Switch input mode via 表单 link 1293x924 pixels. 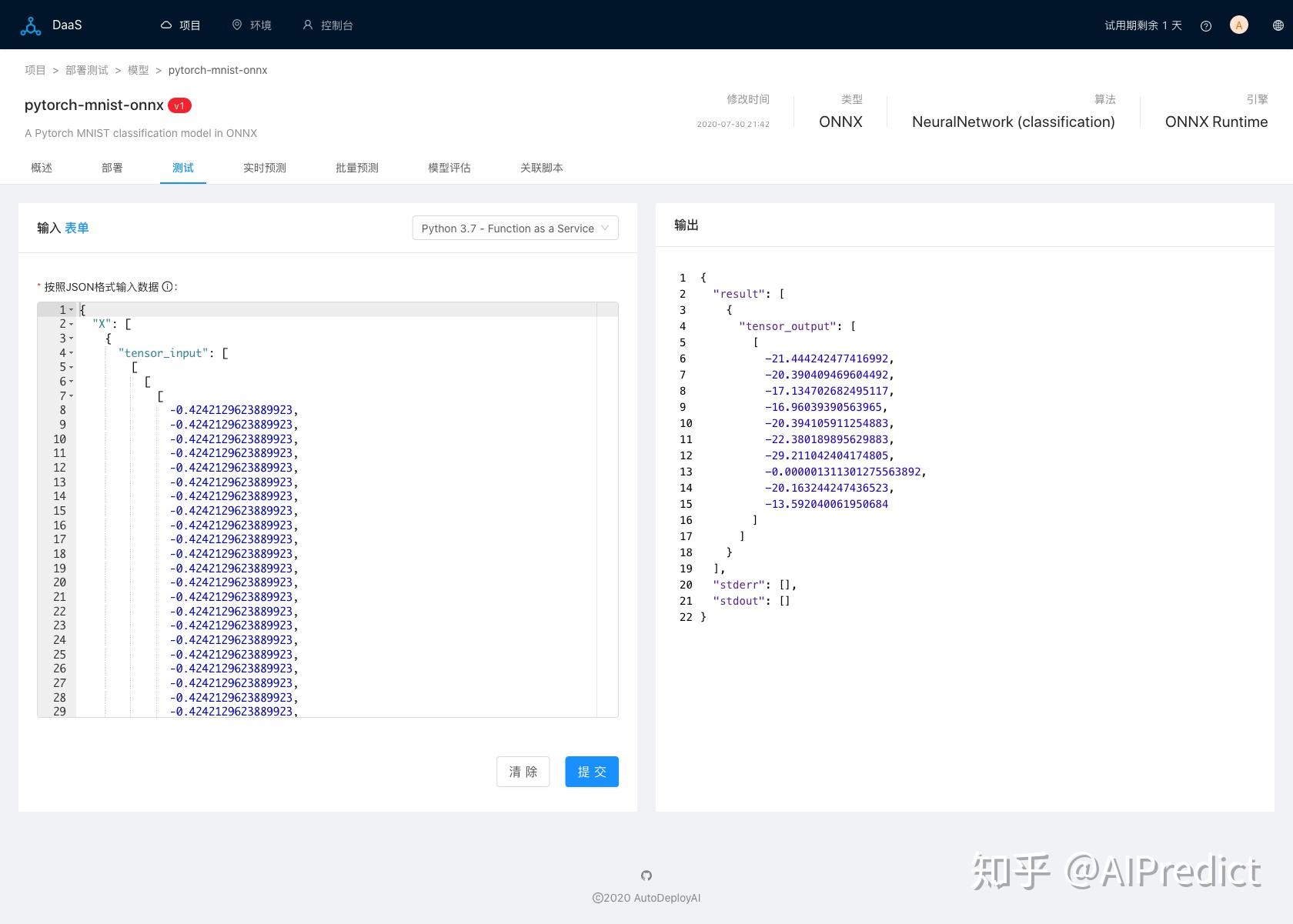(76, 228)
